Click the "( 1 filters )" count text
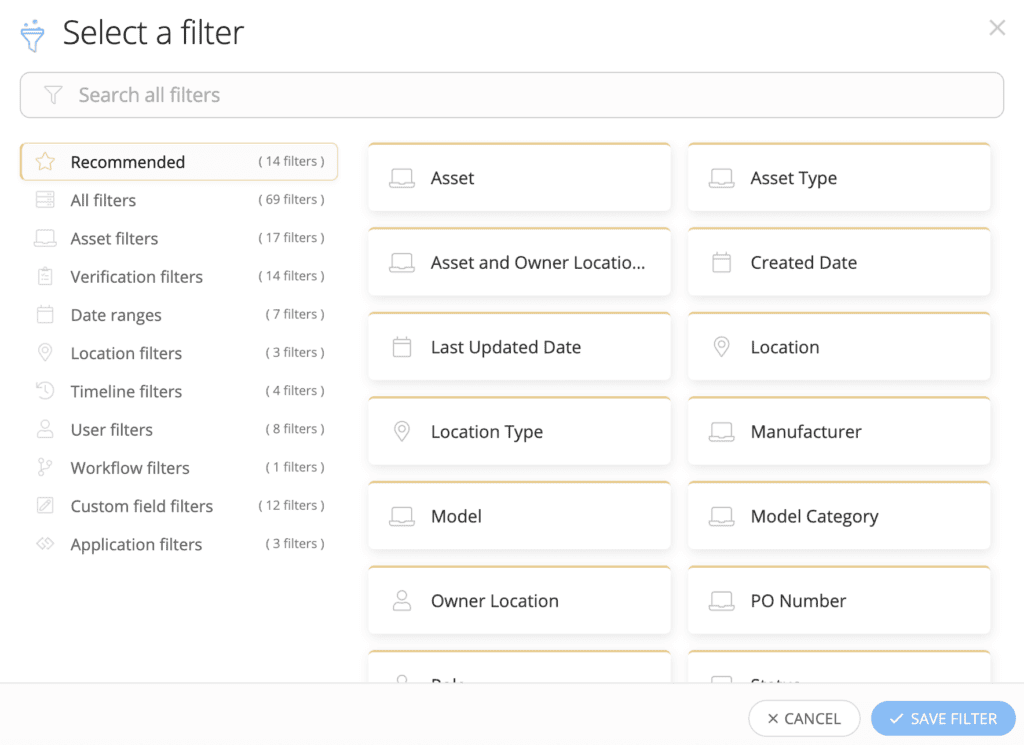 295,467
